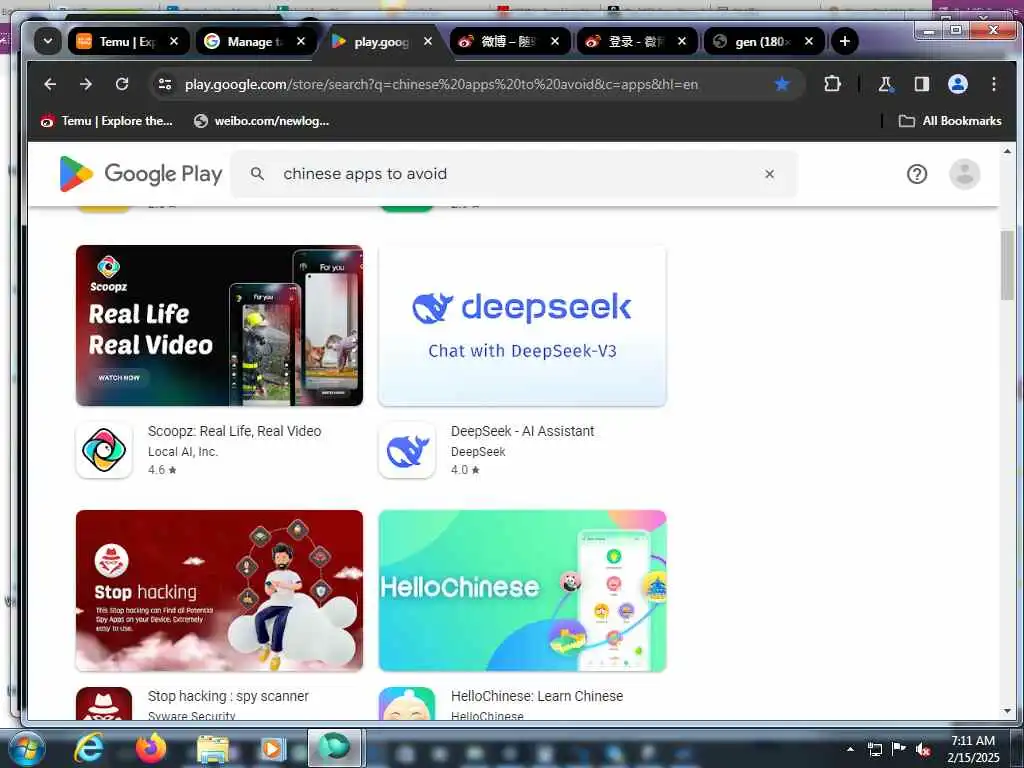Click the scrollbar down arrow
The height and width of the screenshot is (768, 1024).
(1007, 711)
